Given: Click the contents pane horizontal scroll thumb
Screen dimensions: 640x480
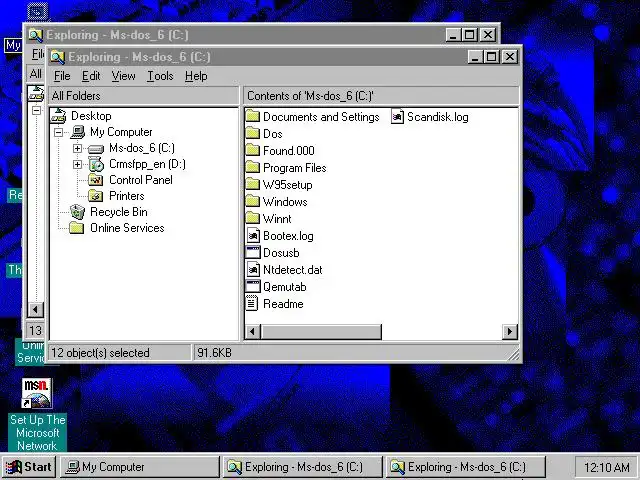Looking at the screenshot, I should coord(321,331).
